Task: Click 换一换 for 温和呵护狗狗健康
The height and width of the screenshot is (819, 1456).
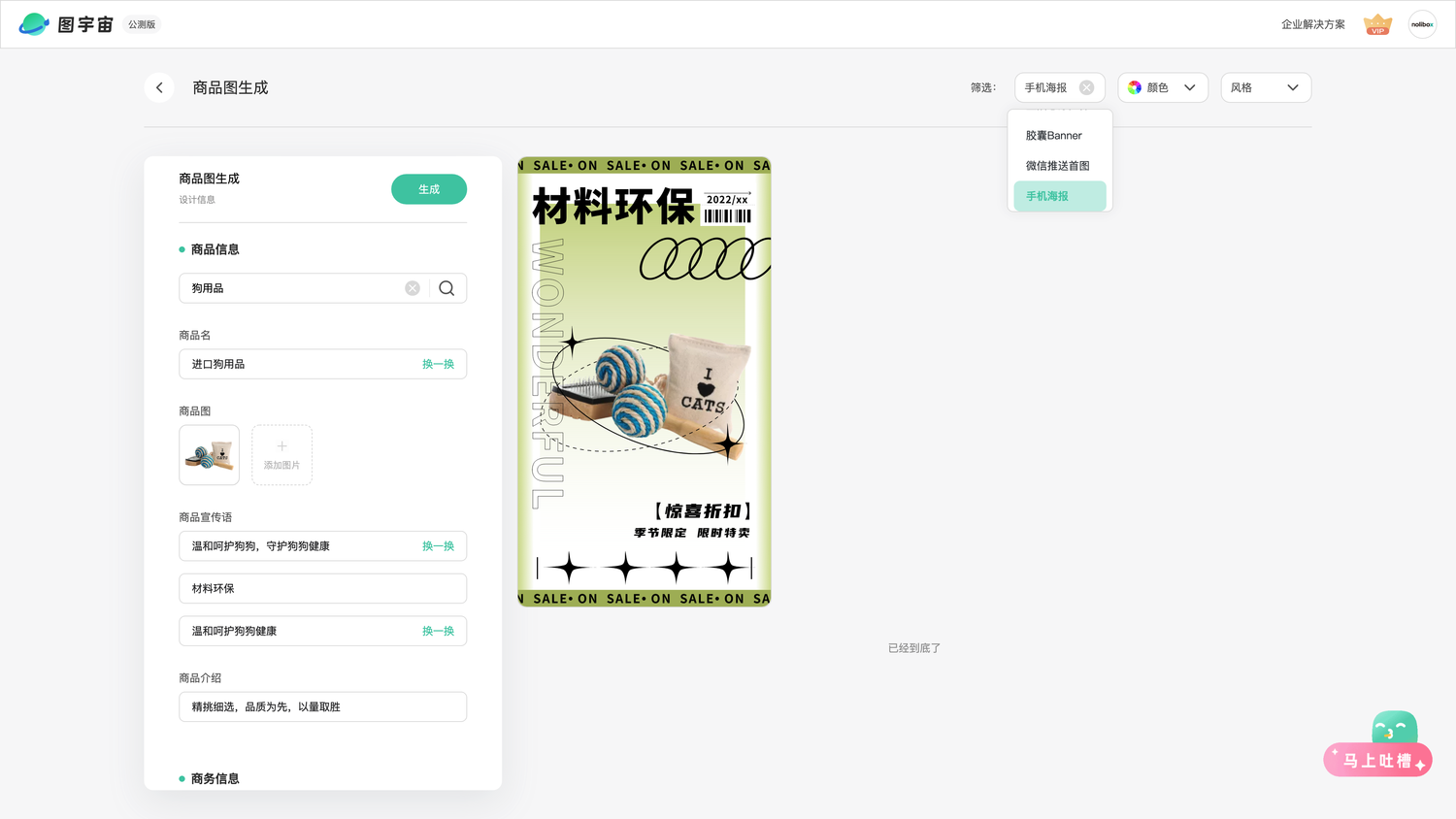Action: (438, 631)
